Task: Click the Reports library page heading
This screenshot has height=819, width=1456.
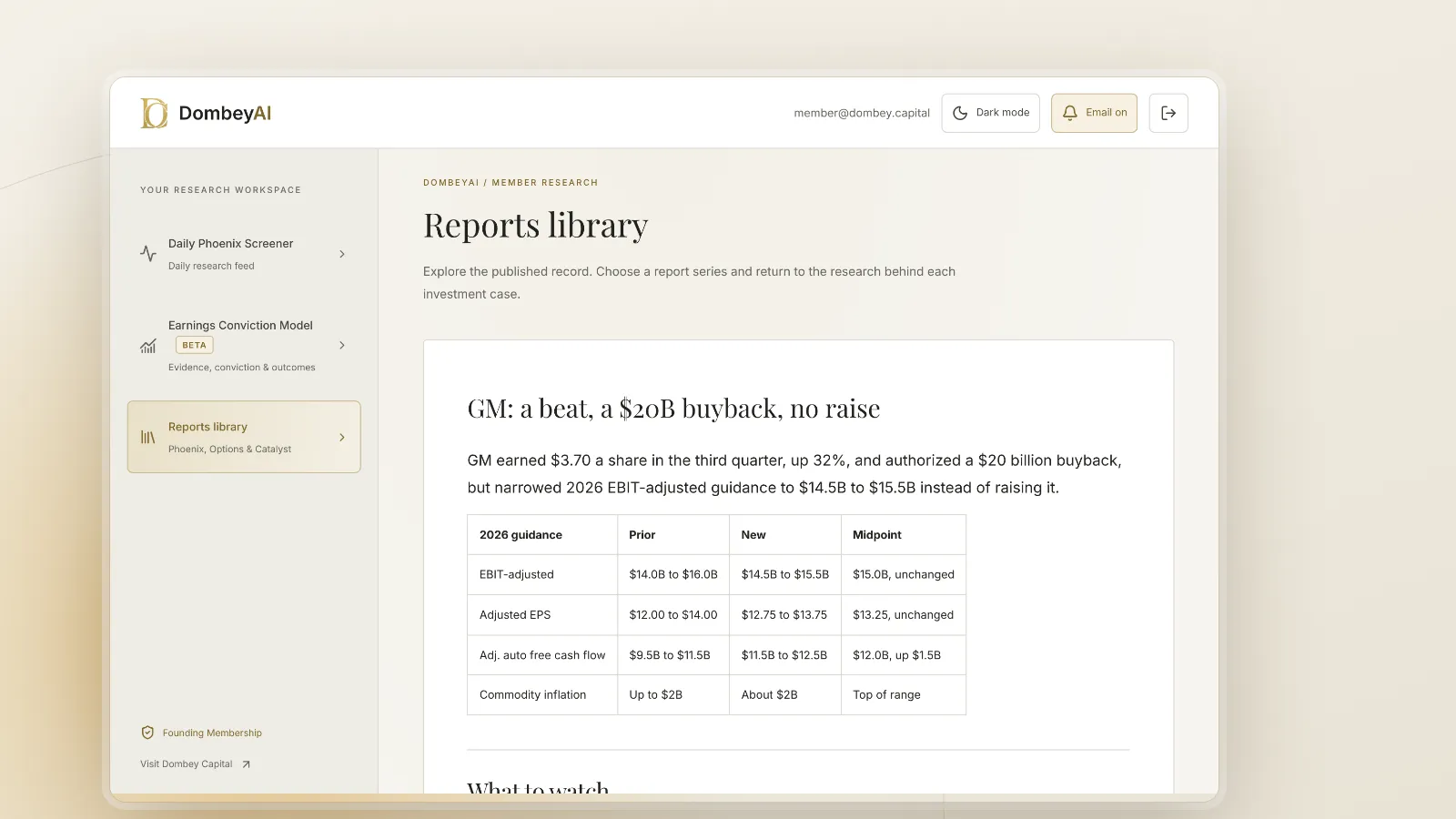Action: [x=536, y=225]
